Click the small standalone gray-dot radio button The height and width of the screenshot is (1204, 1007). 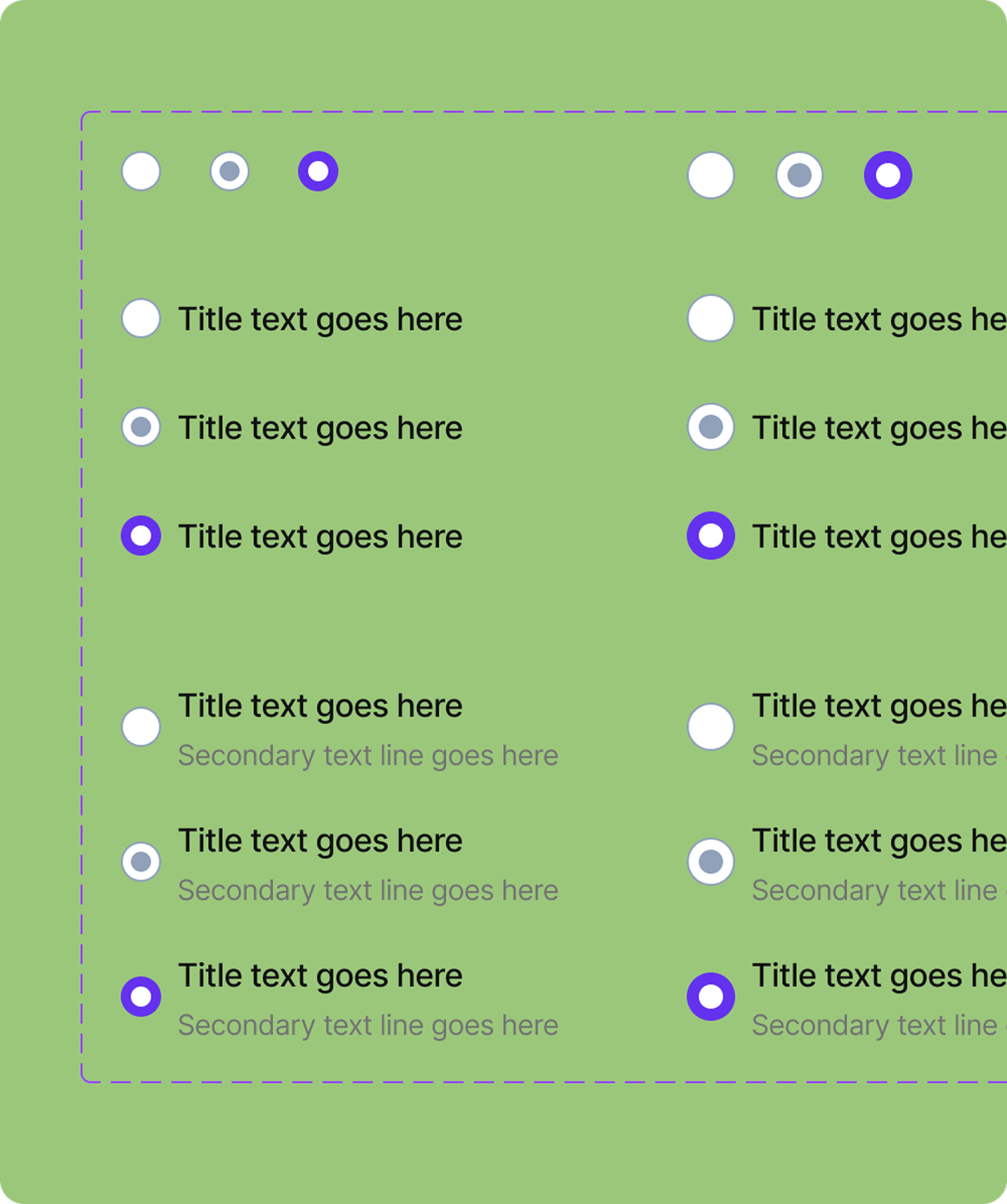coord(230,171)
